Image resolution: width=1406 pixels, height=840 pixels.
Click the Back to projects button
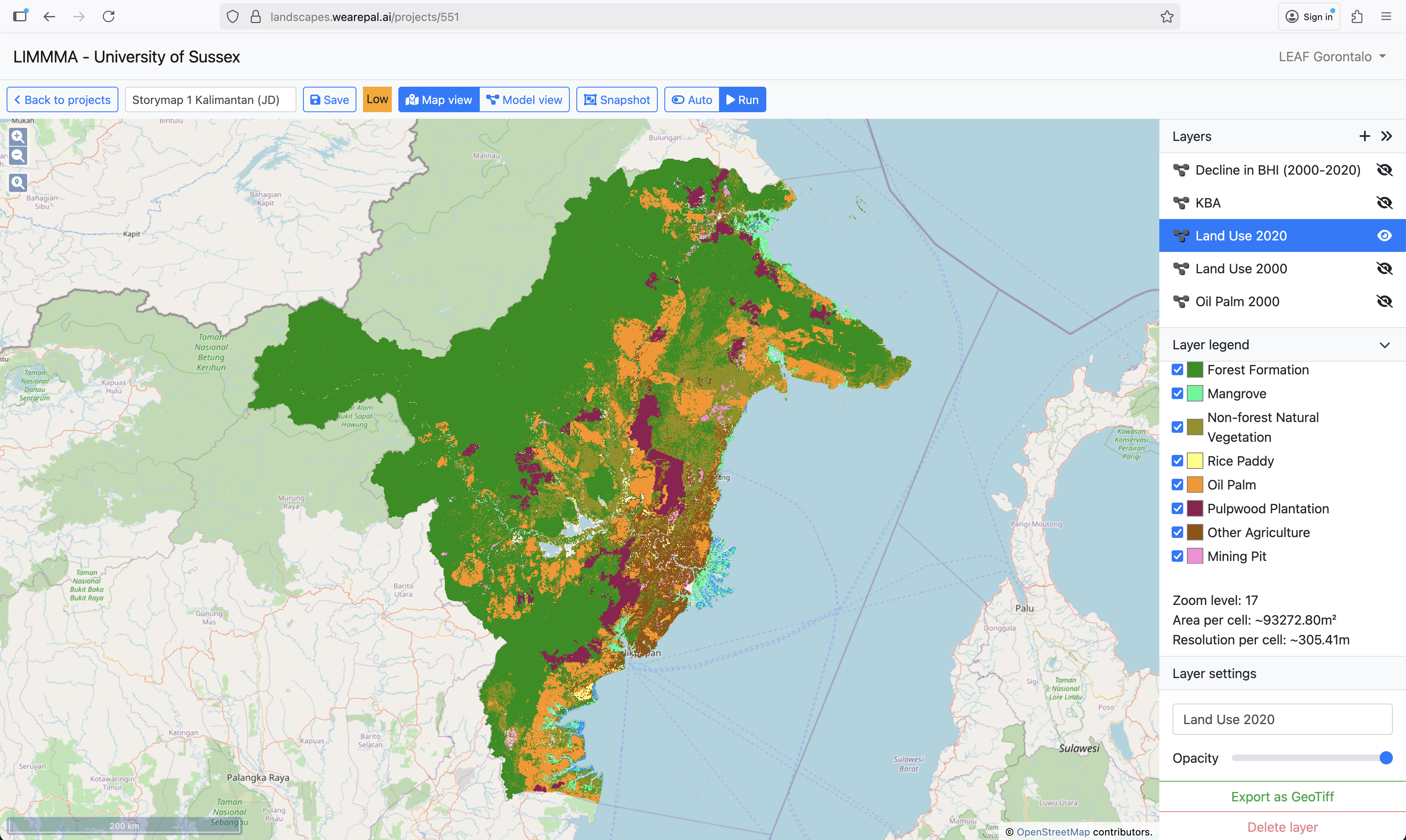(x=62, y=99)
